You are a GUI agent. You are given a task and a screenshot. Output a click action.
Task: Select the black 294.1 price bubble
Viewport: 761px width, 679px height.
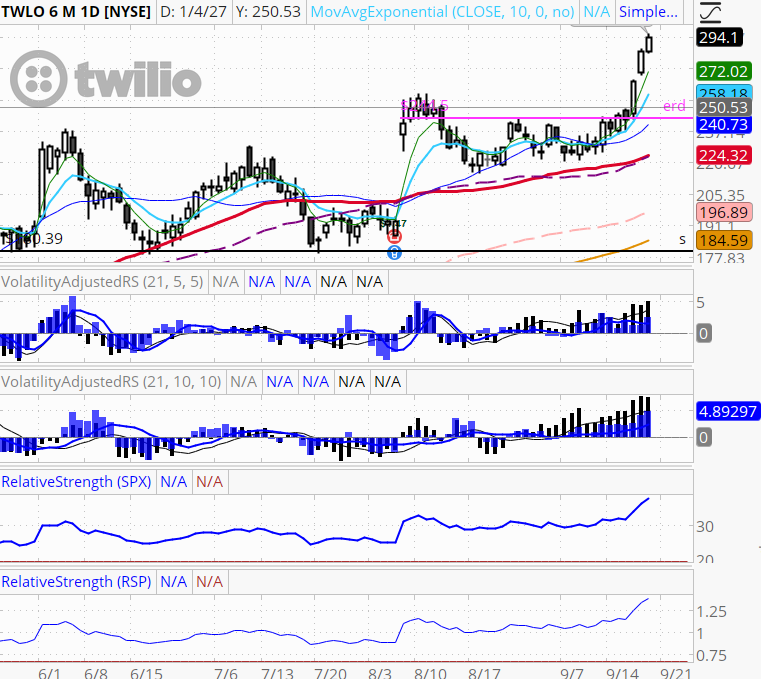(x=720, y=37)
